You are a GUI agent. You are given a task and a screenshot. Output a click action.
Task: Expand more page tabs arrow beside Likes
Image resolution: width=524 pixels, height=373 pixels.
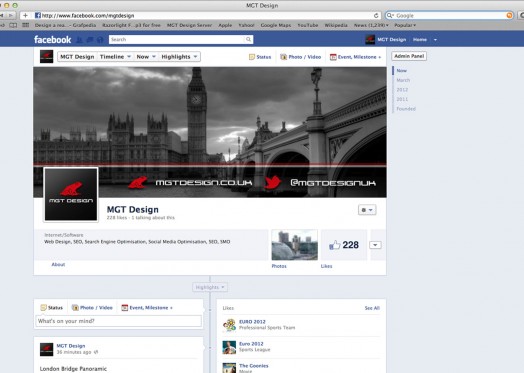[375, 245]
